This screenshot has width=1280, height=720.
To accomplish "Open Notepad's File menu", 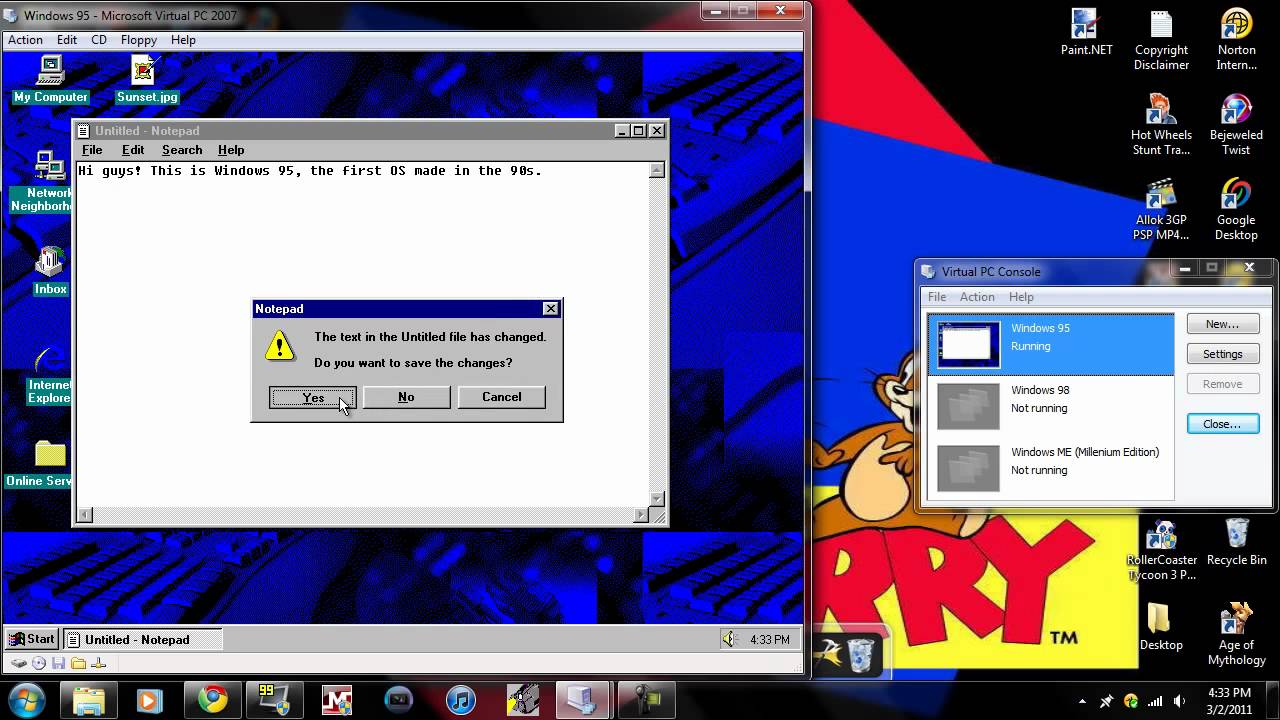I will point(92,150).
